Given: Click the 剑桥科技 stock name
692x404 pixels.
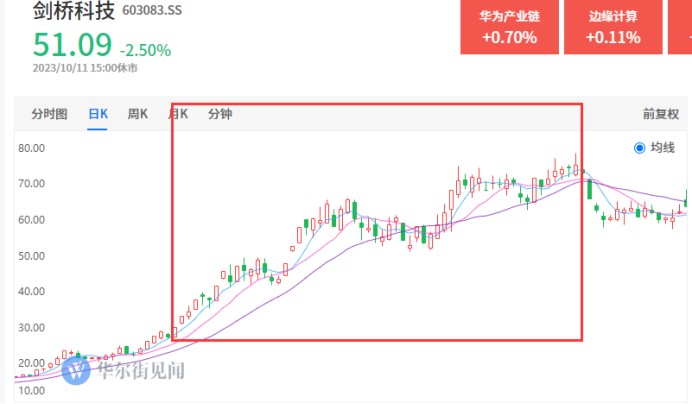Looking at the screenshot, I should 70,14.
